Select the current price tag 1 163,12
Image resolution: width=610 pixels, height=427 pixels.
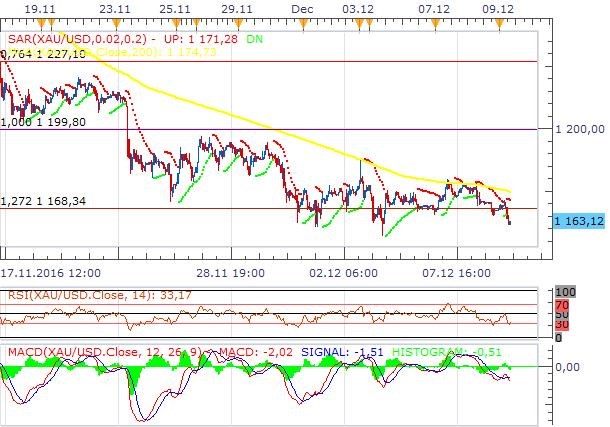(x=580, y=222)
